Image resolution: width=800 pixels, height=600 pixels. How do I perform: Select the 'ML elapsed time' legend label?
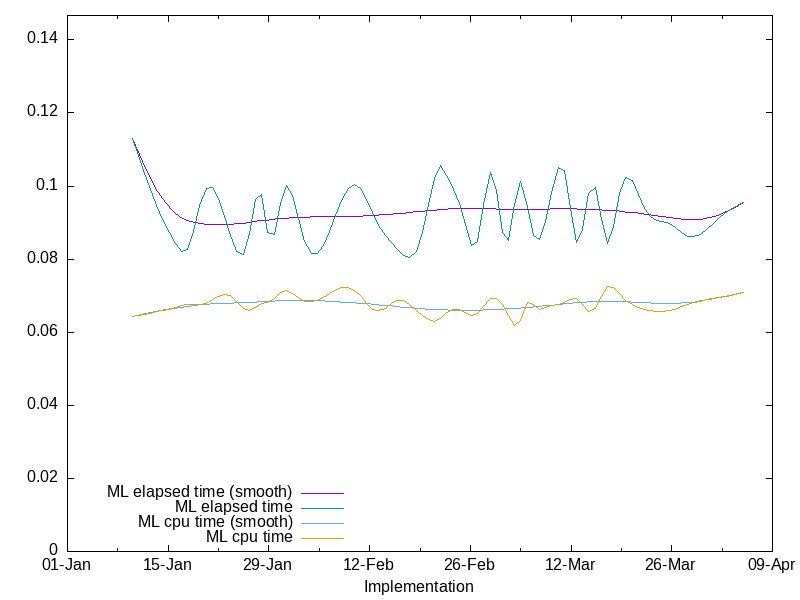tap(233, 507)
